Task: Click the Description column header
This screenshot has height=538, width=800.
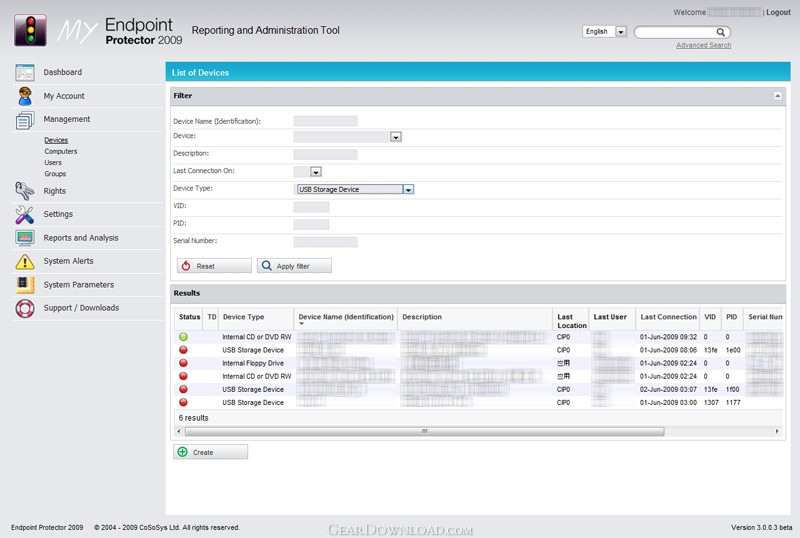Action: click(x=422, y=317)
